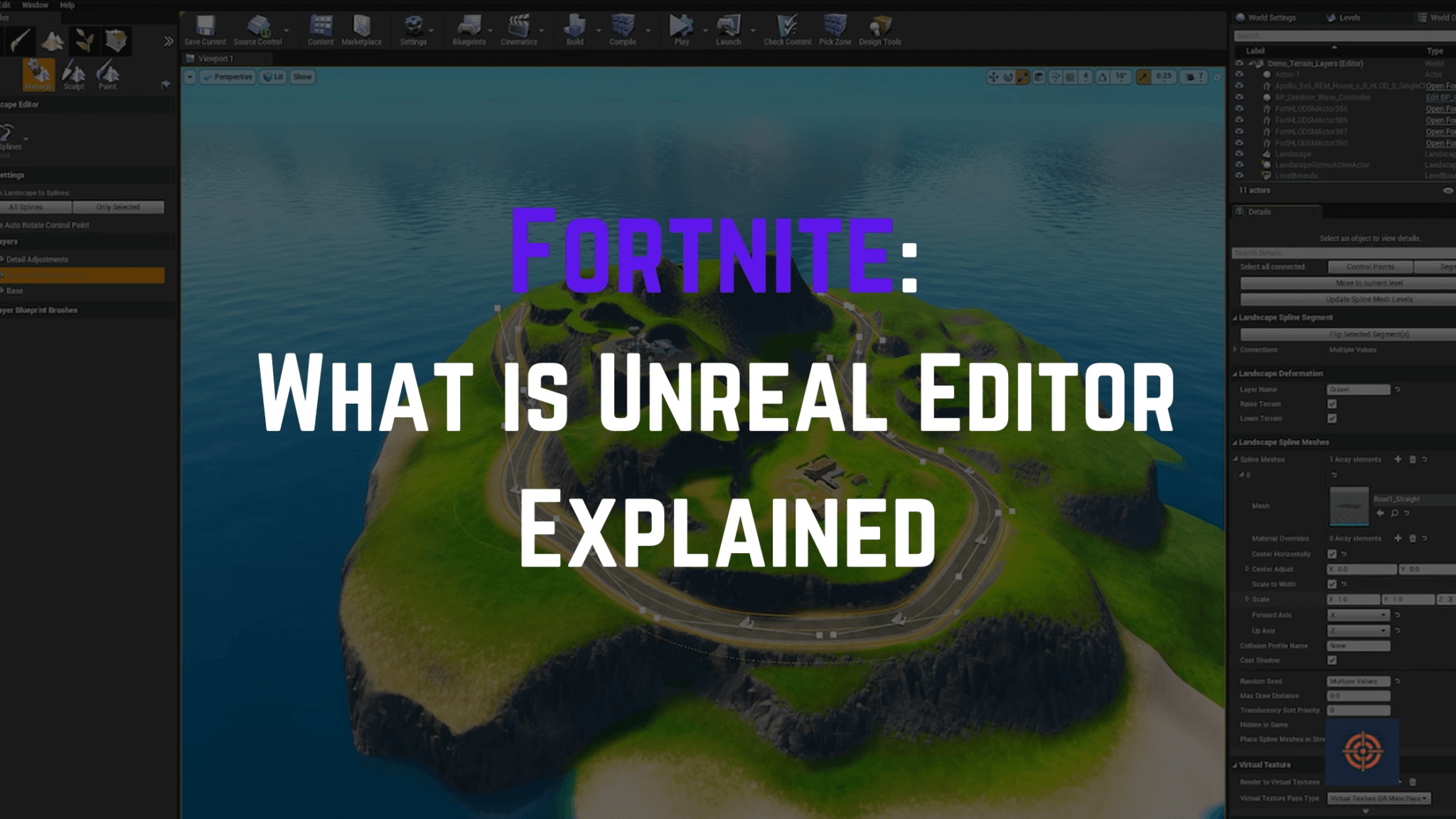Click the Only Selected button

tap(118, 207)
